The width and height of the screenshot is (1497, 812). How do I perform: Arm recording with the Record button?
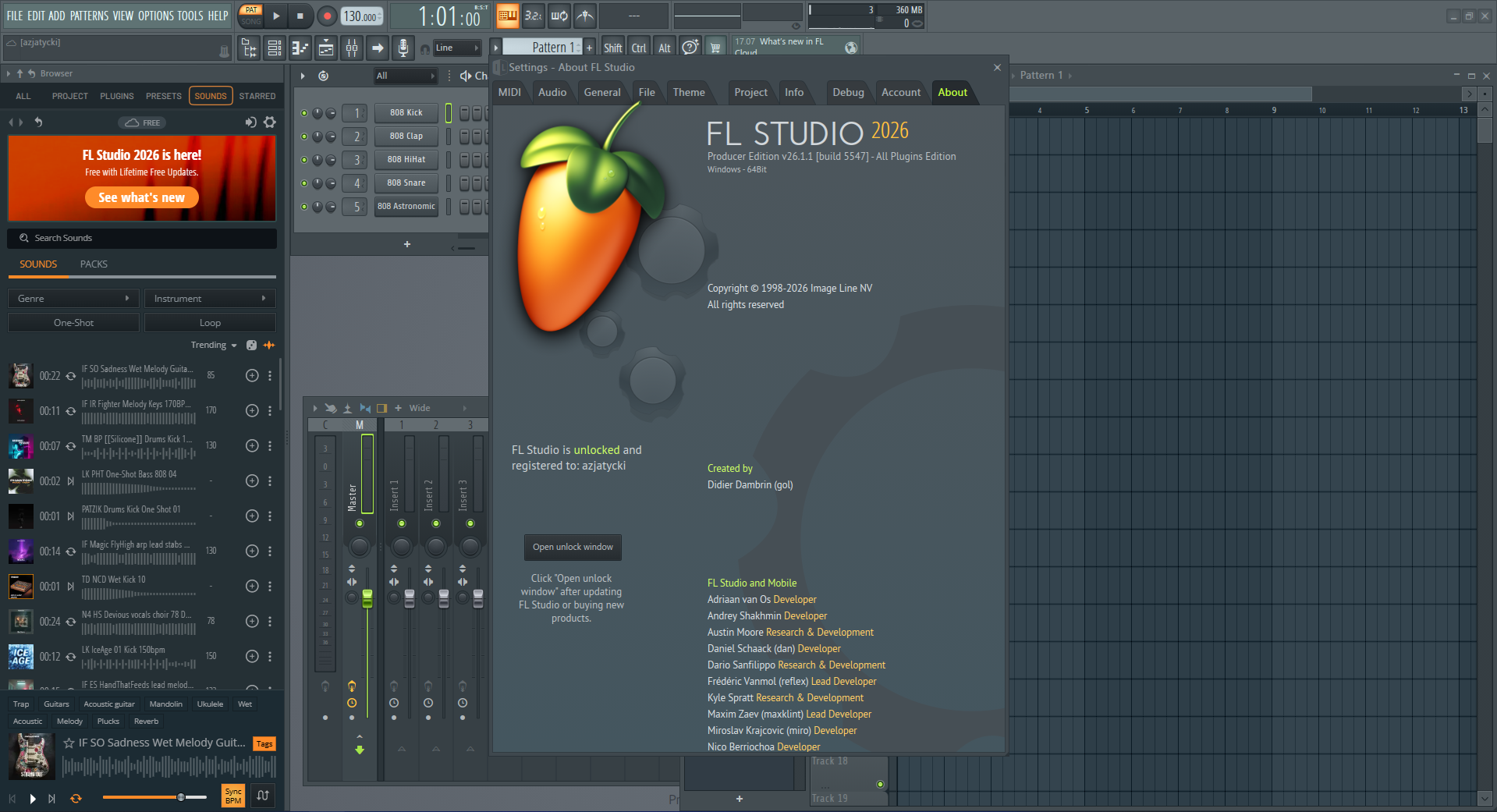pos(327,16)
